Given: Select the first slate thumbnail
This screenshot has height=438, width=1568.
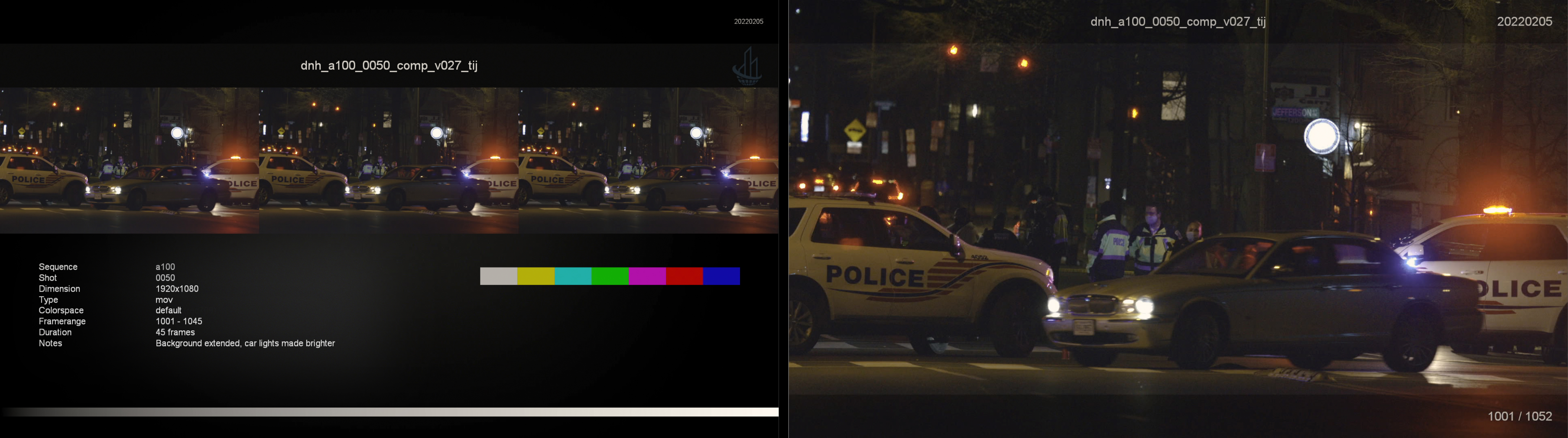Looking at the screenshot, I should [x=130, y=160].
